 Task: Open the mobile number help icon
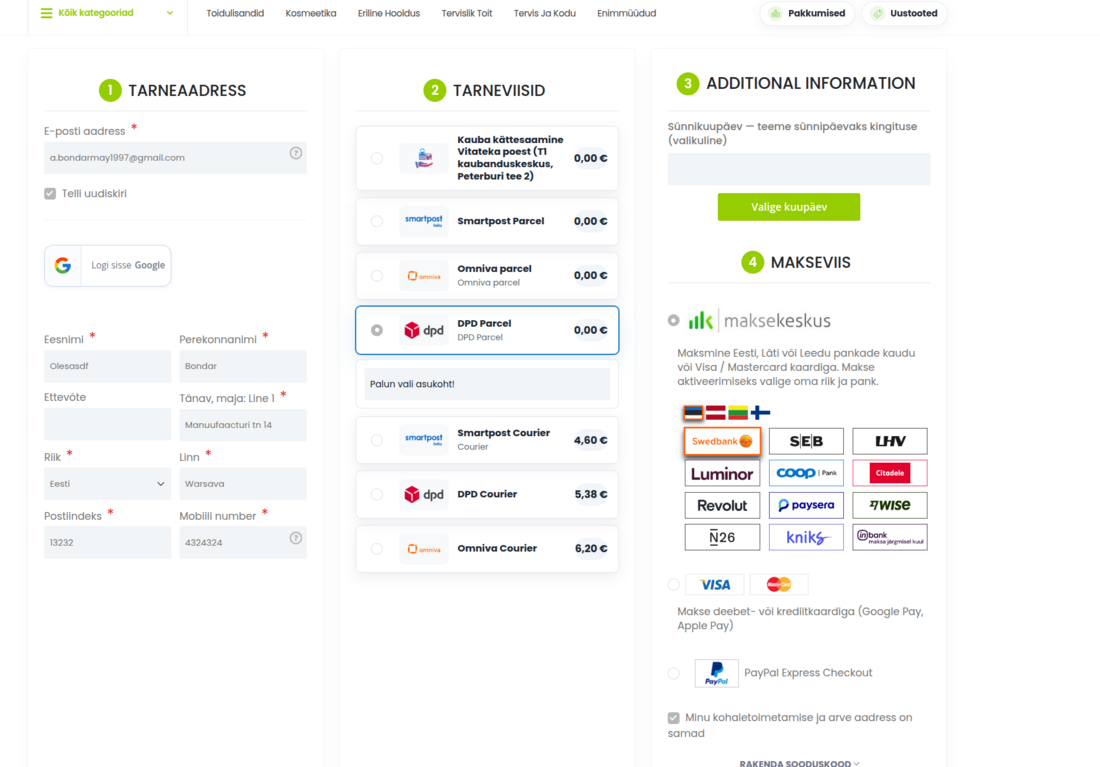[296, 538]
